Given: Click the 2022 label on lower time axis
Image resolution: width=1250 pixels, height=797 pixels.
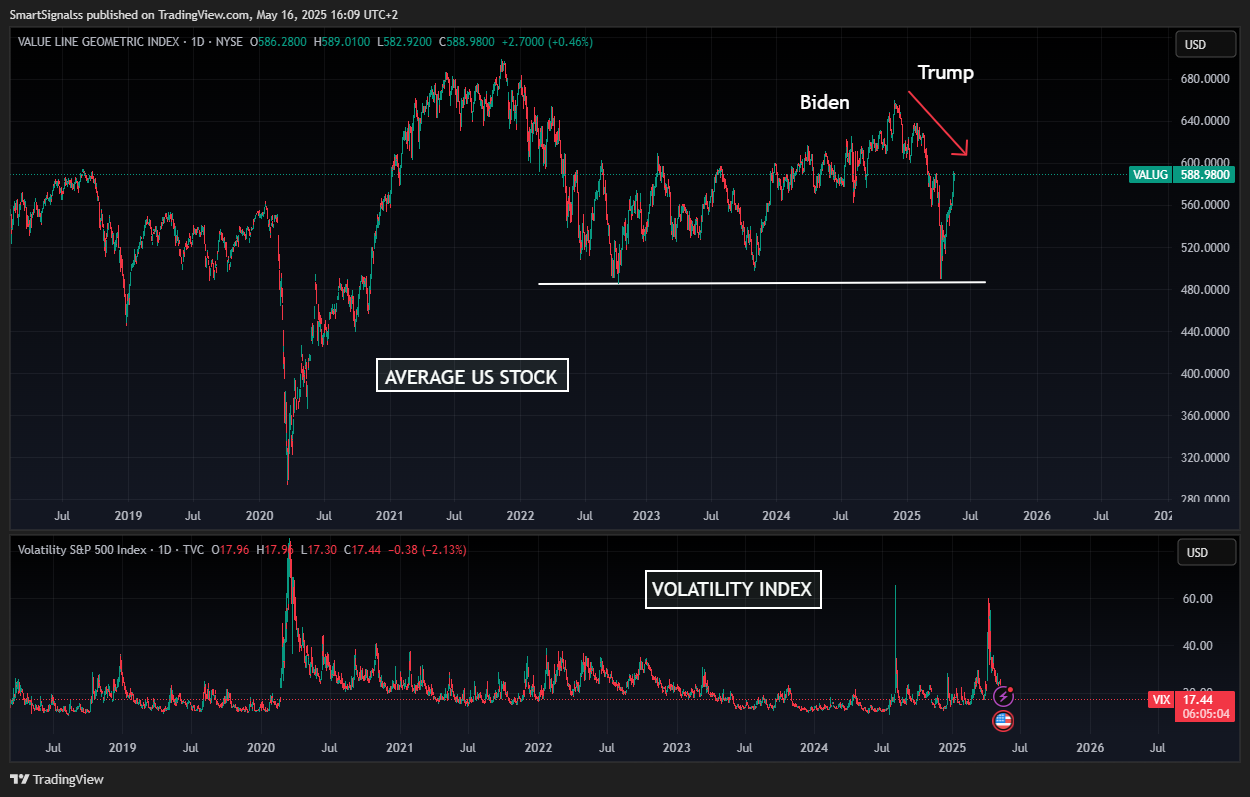Looking at the screenshot, I should pyautogui.click(x=538, y=747).
